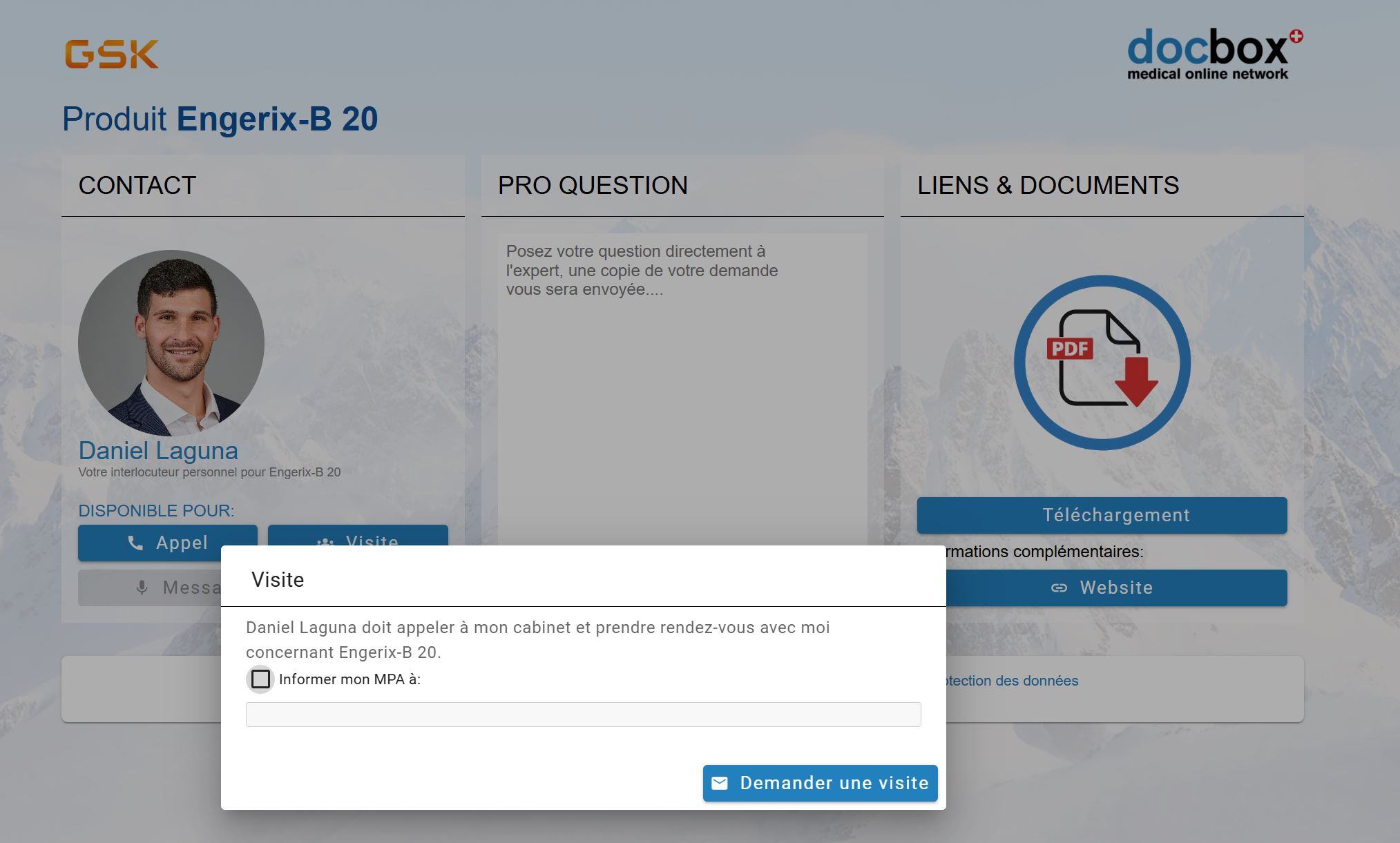
Task: Click the PDF download circle icon
Action: 1102,362
